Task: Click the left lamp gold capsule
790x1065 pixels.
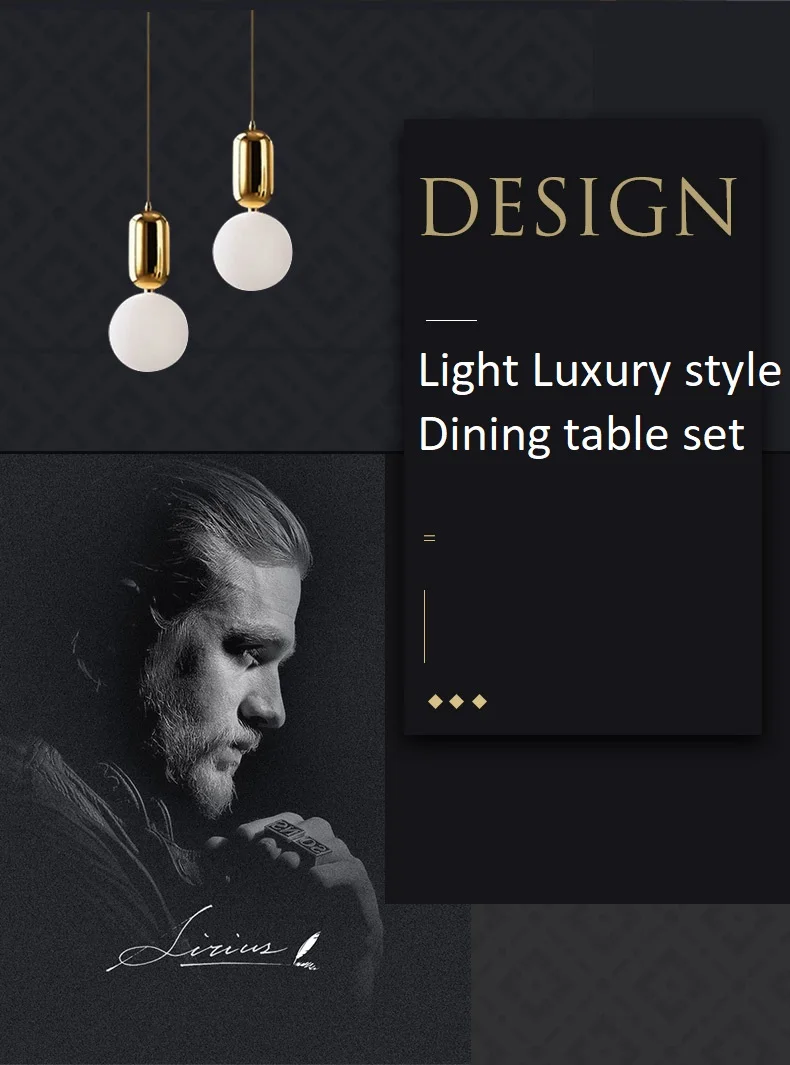Action: tap(149, 250)
